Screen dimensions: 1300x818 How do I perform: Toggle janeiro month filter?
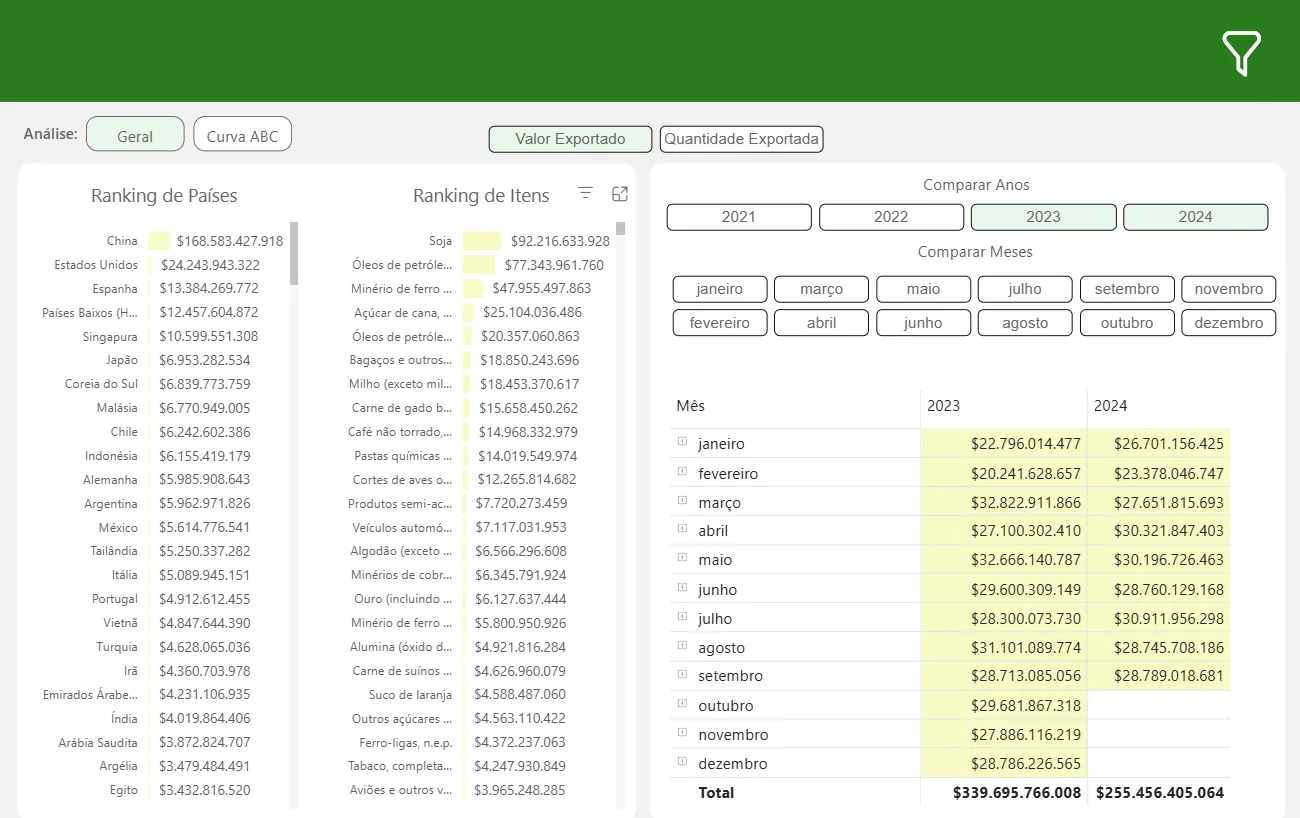point(720,289)
